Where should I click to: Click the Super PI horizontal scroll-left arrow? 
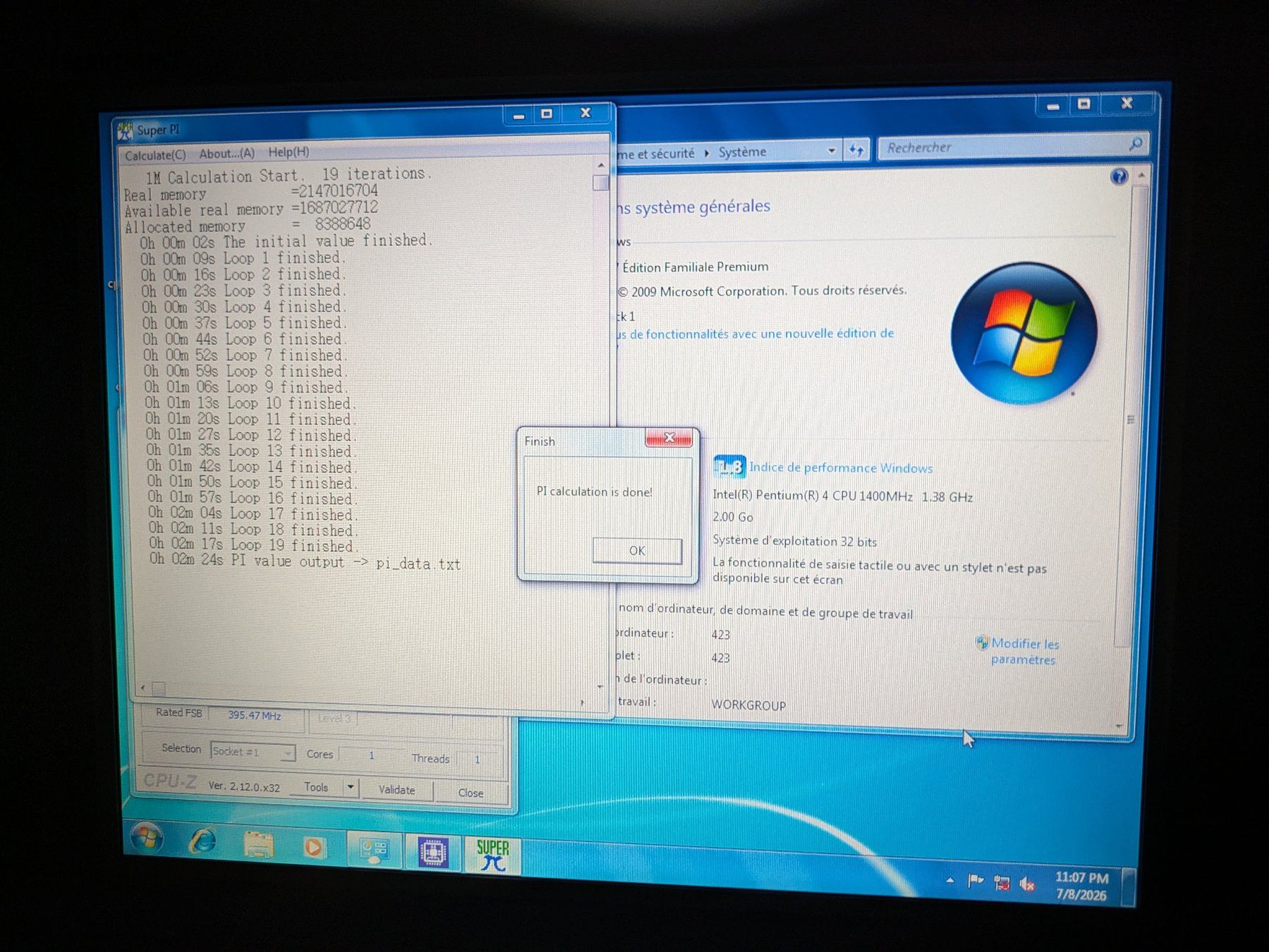143,688
